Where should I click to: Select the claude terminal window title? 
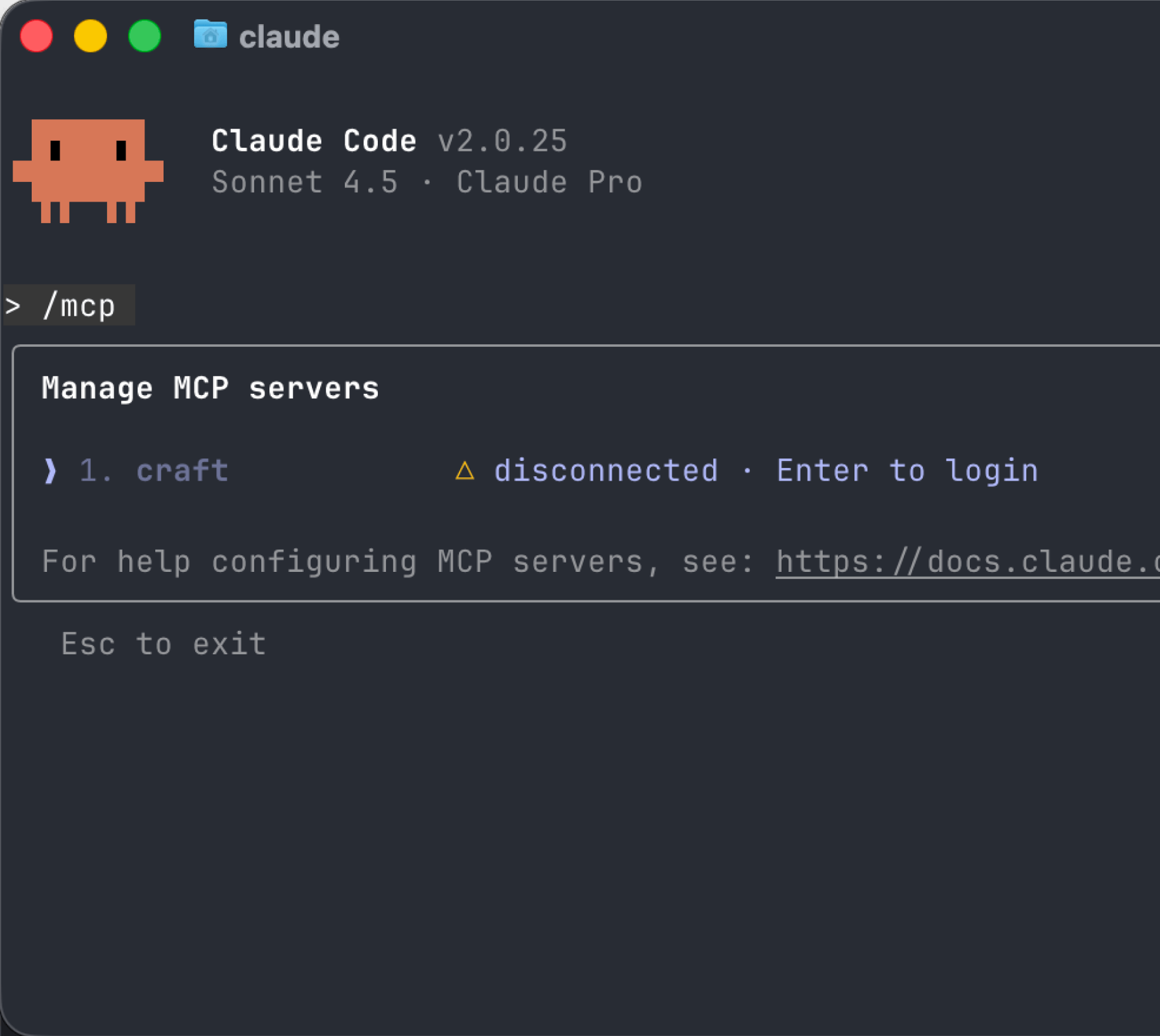point(288,36)
